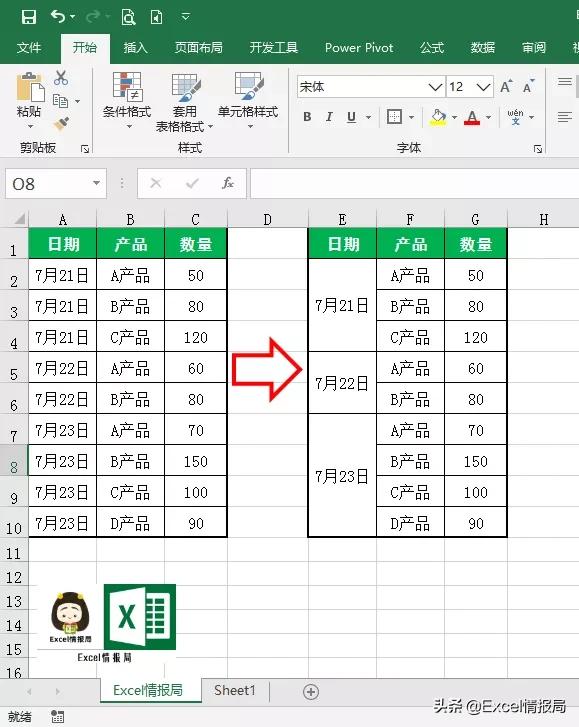Click cell F10 with D产品
Viewport: 579px width, 727px height.
tap(410, 523)
